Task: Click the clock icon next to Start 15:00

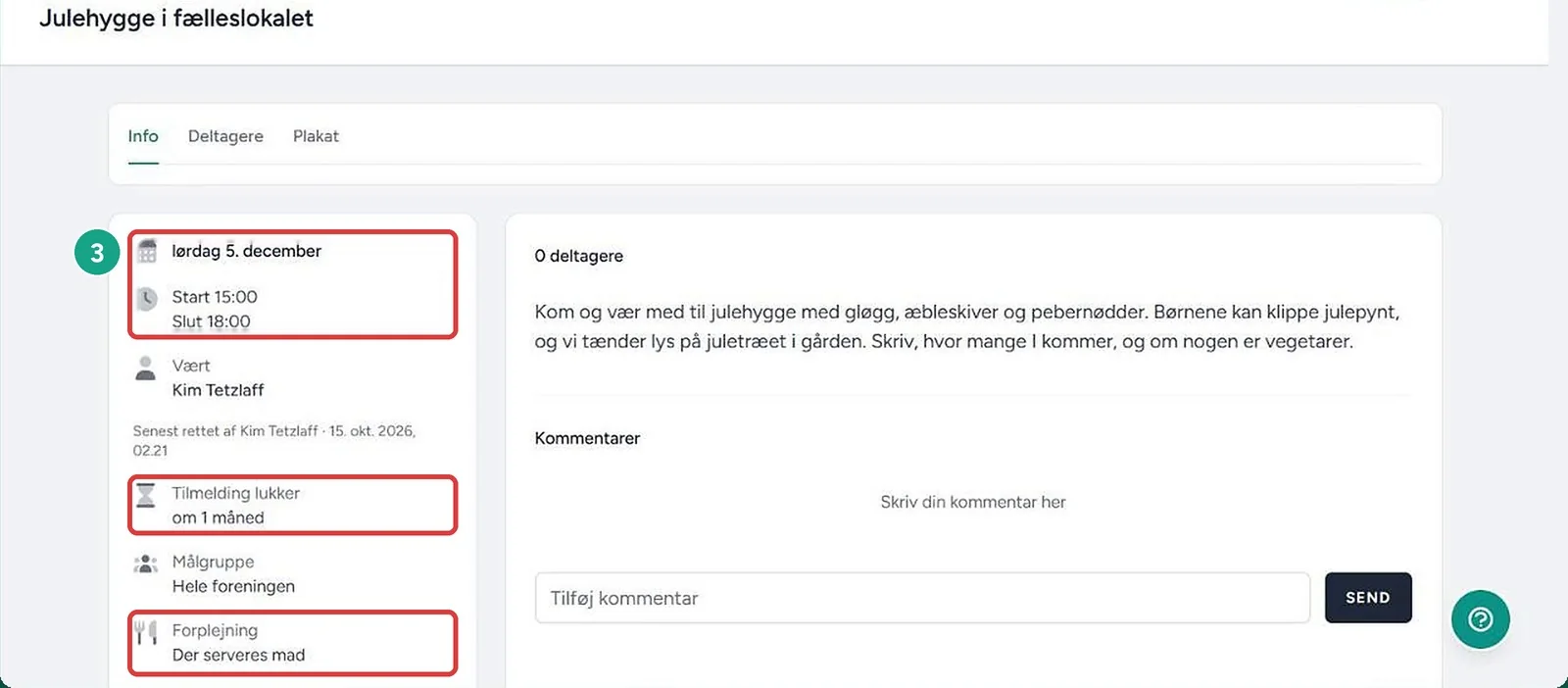Action: click(147, 298)
